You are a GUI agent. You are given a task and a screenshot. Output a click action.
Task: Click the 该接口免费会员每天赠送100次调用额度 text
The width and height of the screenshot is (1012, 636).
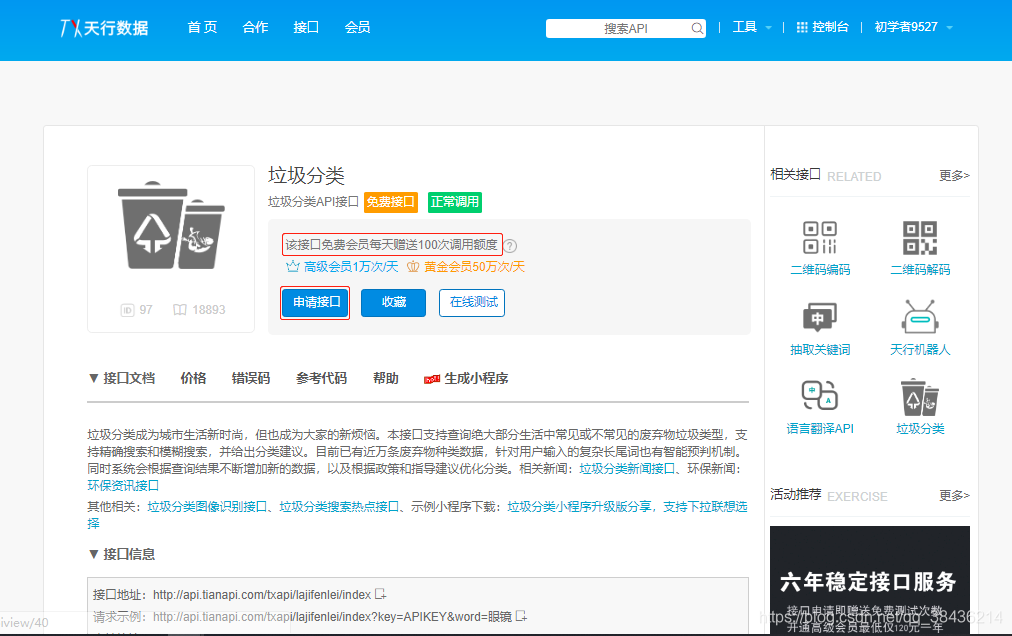point(392,245)
